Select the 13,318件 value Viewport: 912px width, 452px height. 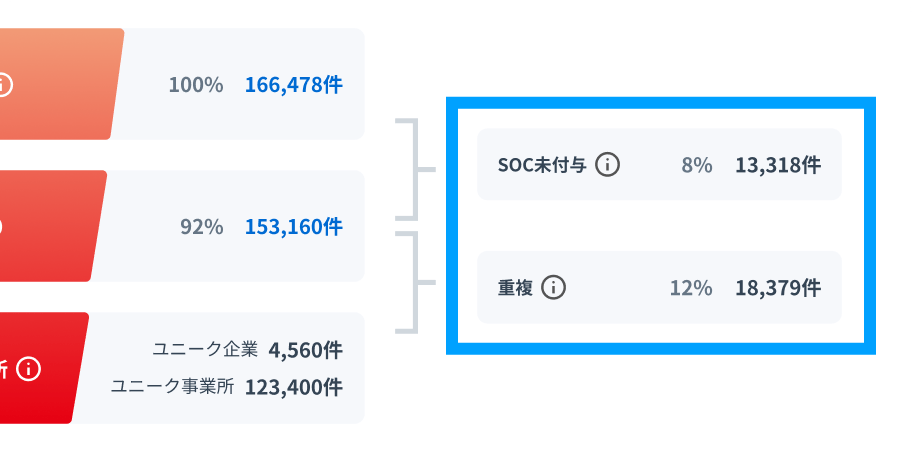777,165
